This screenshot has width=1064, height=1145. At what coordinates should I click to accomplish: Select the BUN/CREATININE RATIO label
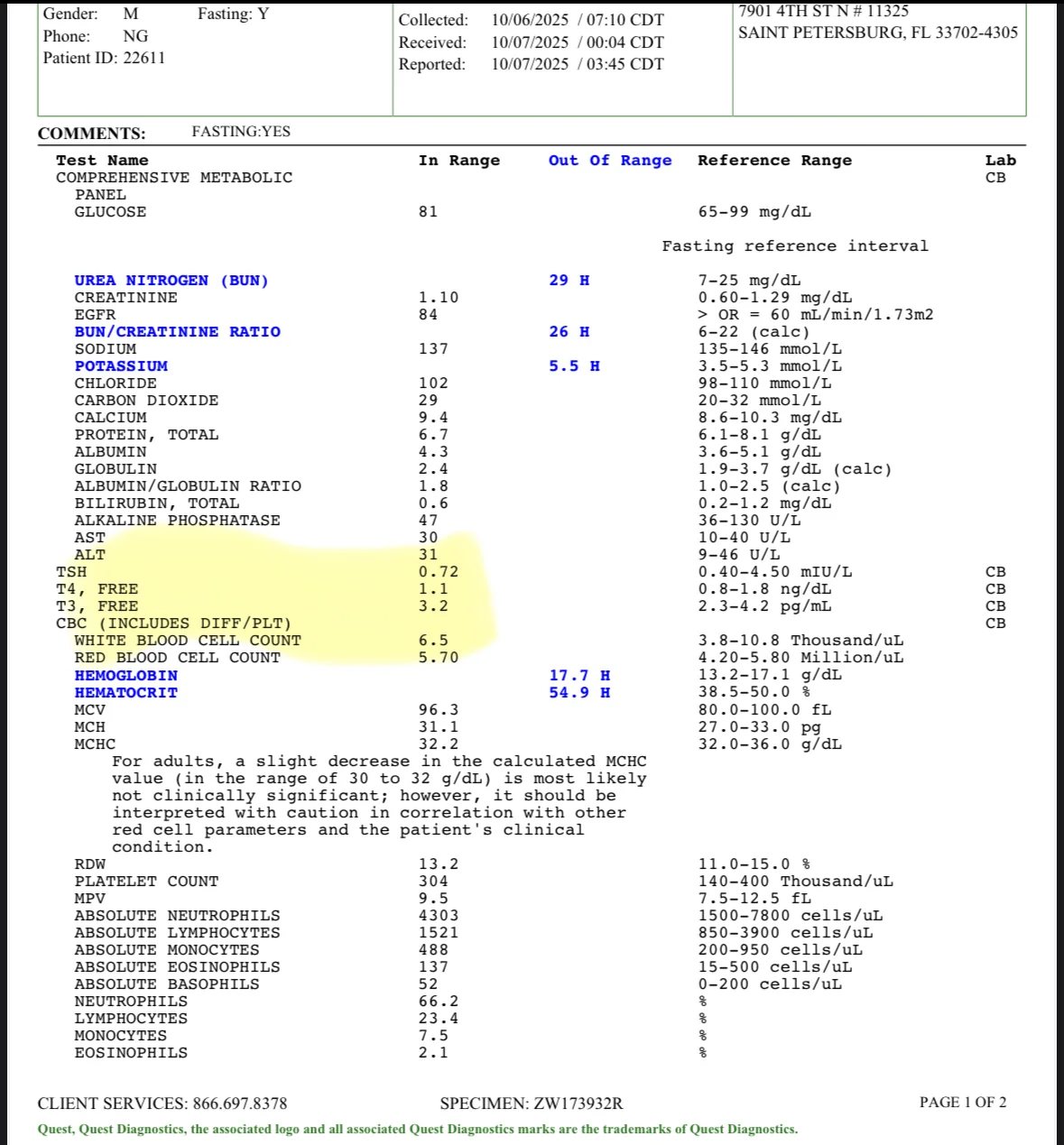point(177,332)
